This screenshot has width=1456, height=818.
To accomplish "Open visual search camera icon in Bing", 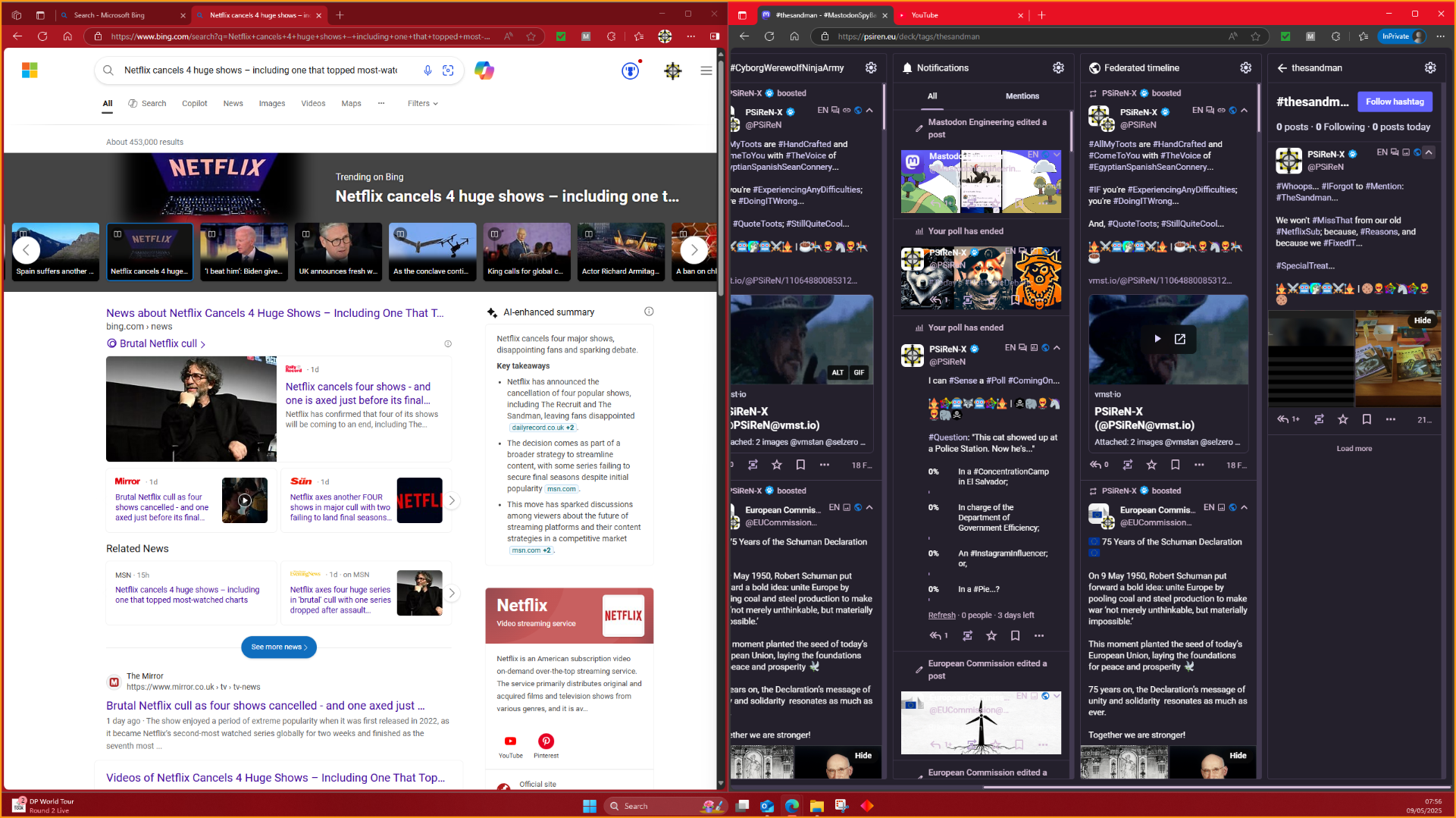I will pos(448,71).
